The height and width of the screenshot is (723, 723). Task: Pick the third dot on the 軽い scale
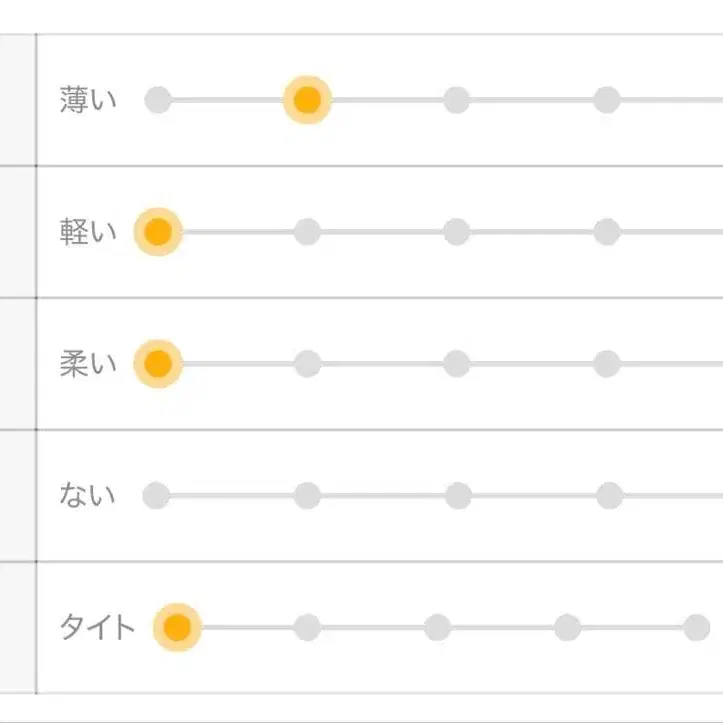(456, 232)
